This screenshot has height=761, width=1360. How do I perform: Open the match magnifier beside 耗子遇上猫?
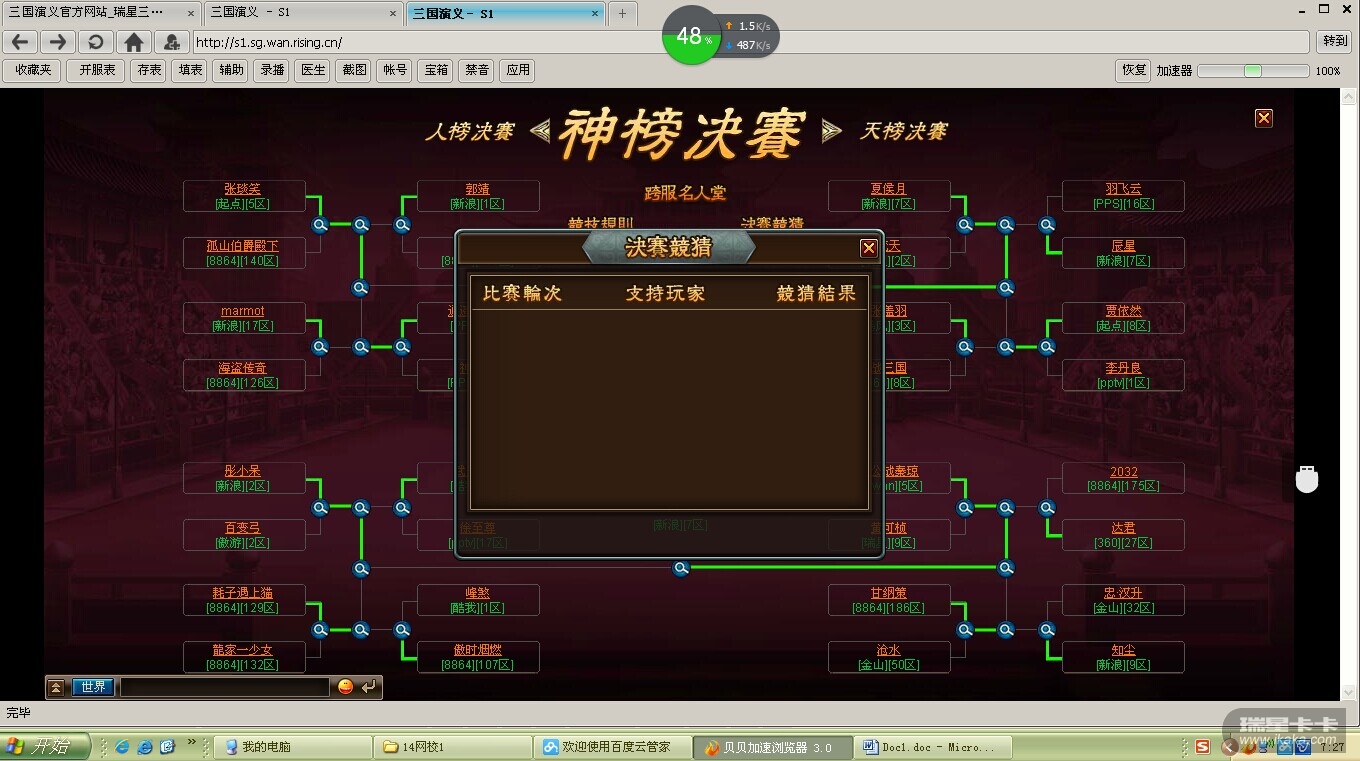tap(320, 630)
